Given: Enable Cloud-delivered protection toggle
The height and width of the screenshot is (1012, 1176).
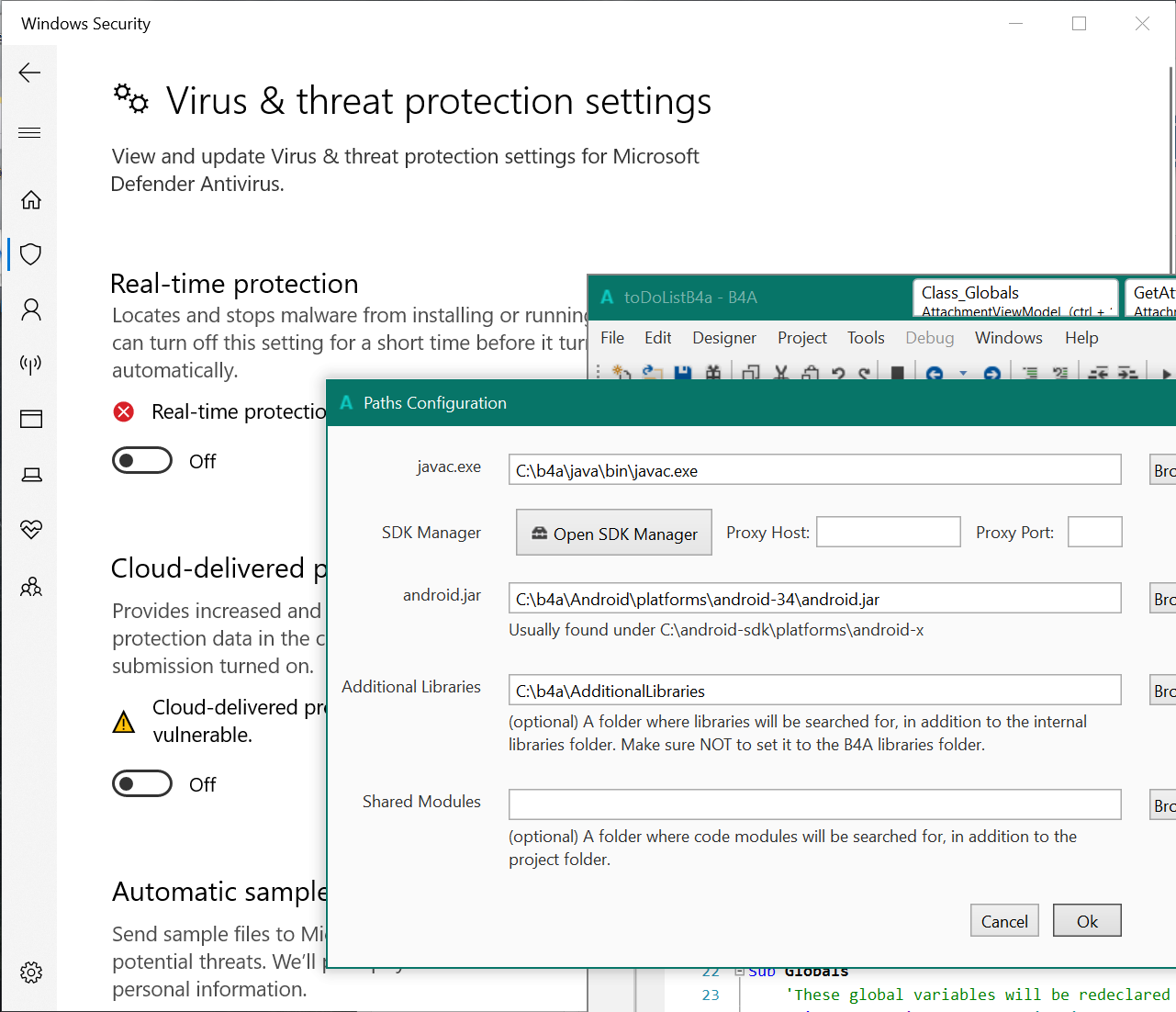Looking at the screenshot, I should click(x=142, y=783).
